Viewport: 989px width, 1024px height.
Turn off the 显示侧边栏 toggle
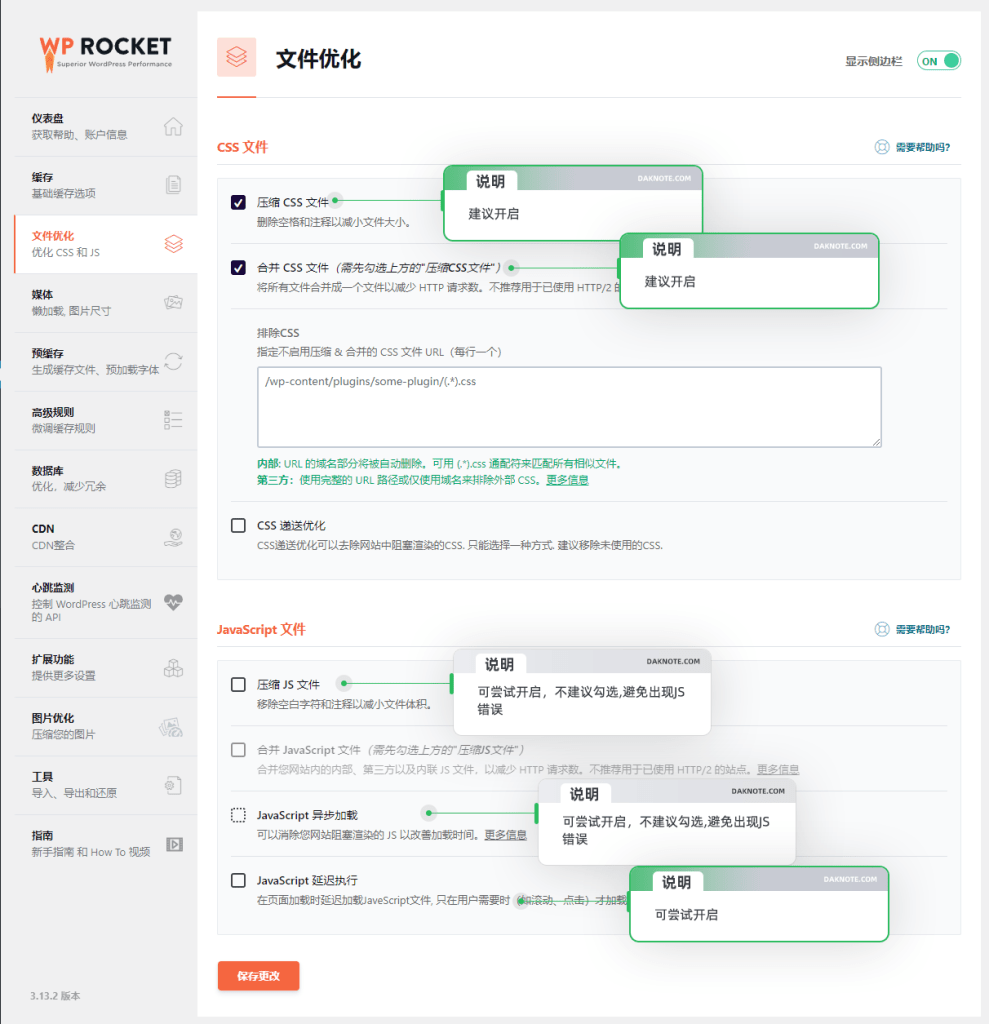click(x=937, y=60)
